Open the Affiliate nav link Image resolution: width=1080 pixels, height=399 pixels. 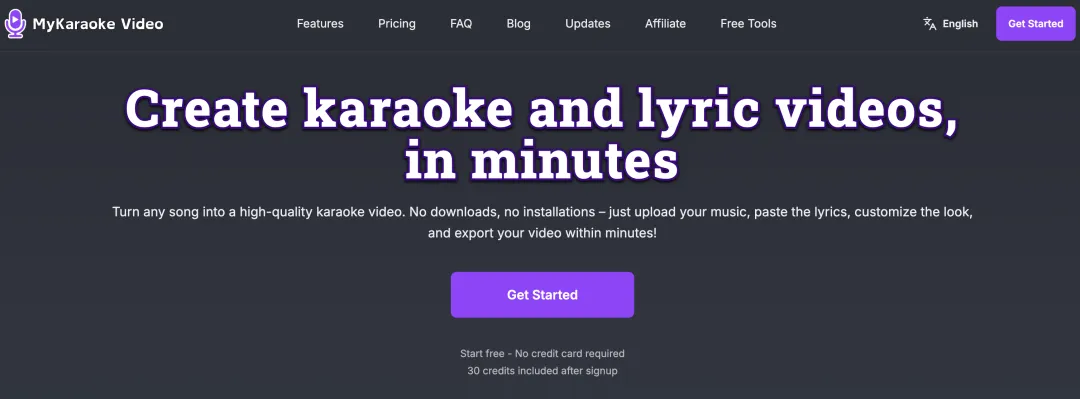coord(665,23)
